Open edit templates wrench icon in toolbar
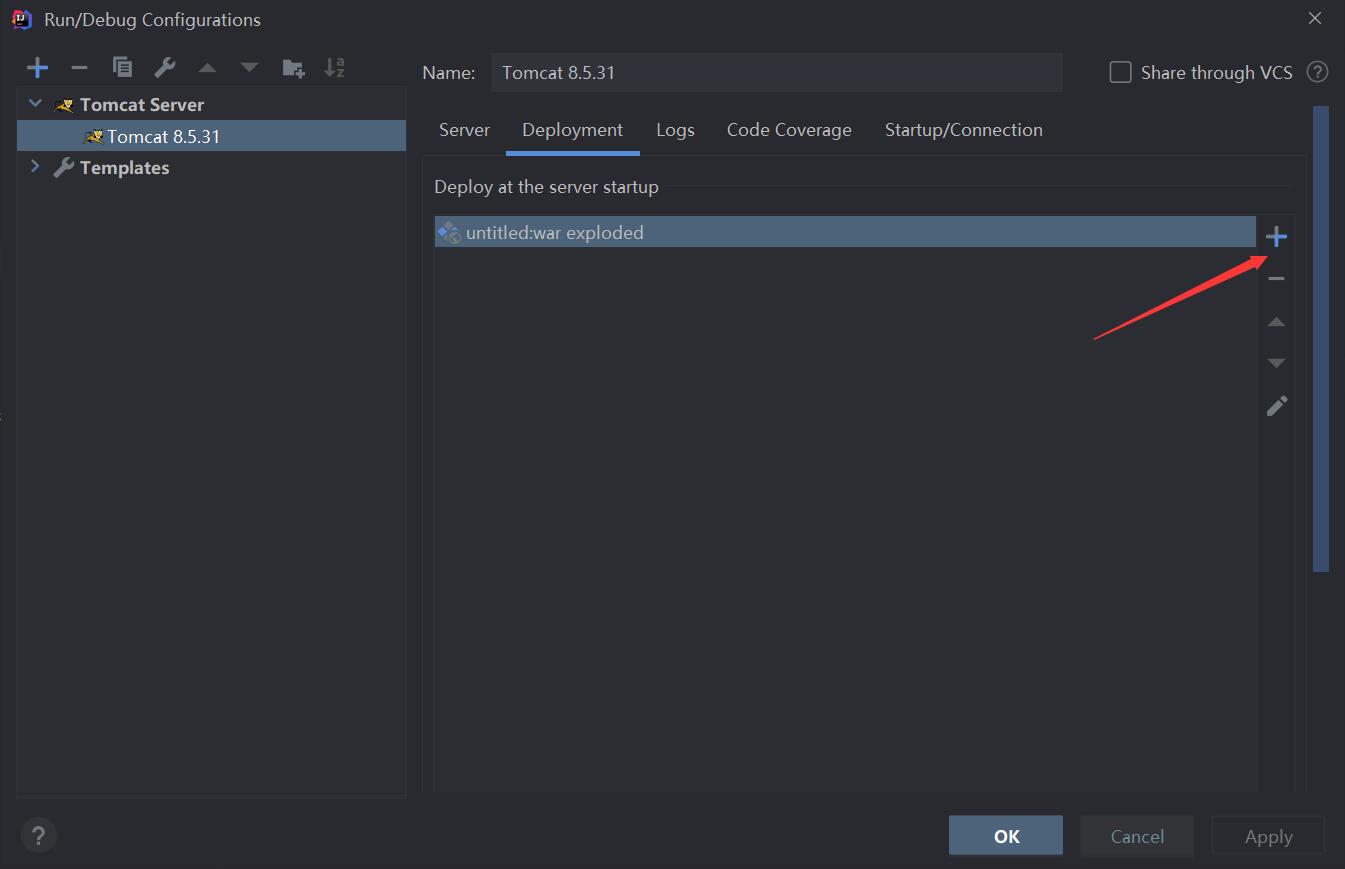Image resolution: width=1345 pixels, height=869 pixels. [165, 68]
